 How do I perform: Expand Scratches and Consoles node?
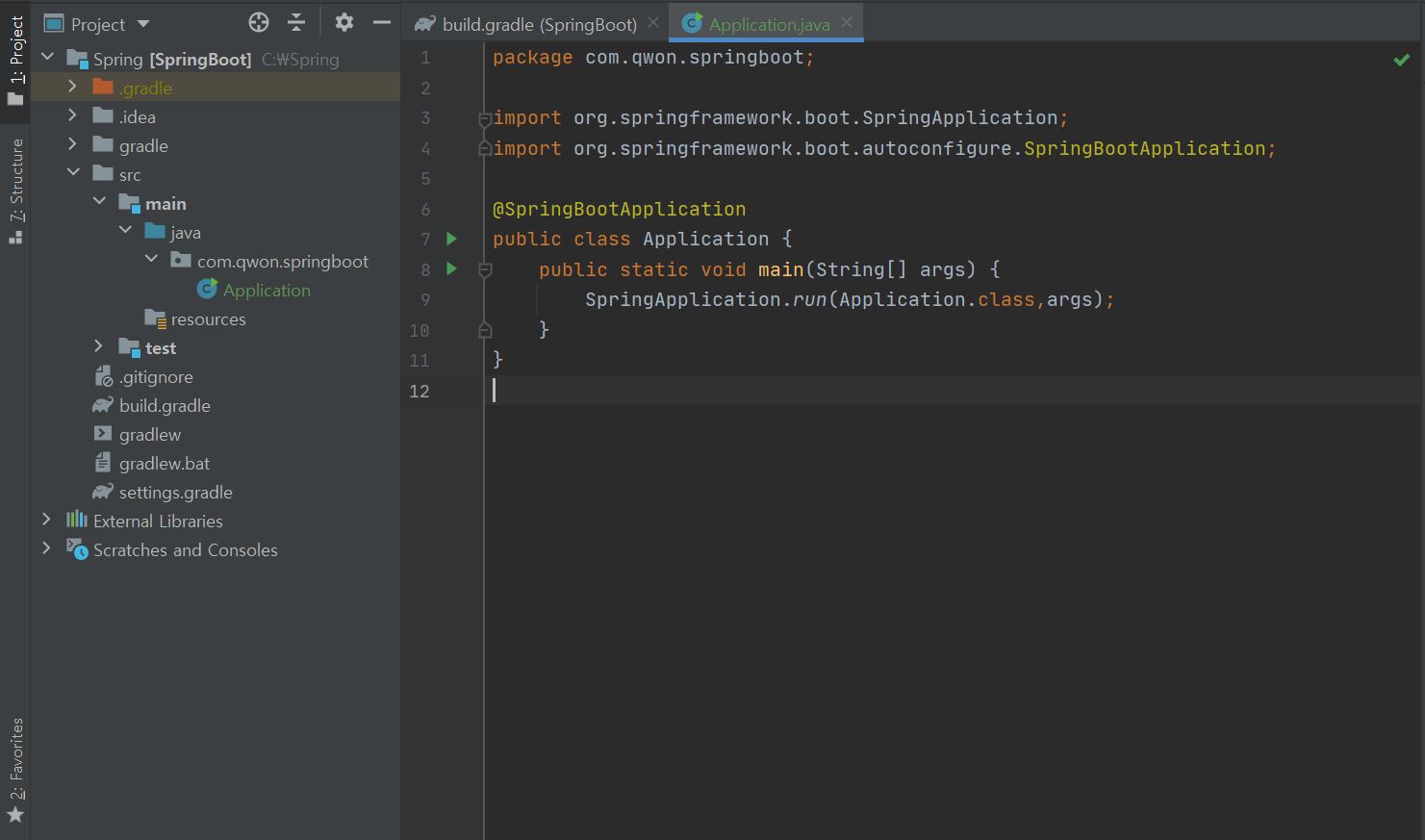(x=47, y=548)
